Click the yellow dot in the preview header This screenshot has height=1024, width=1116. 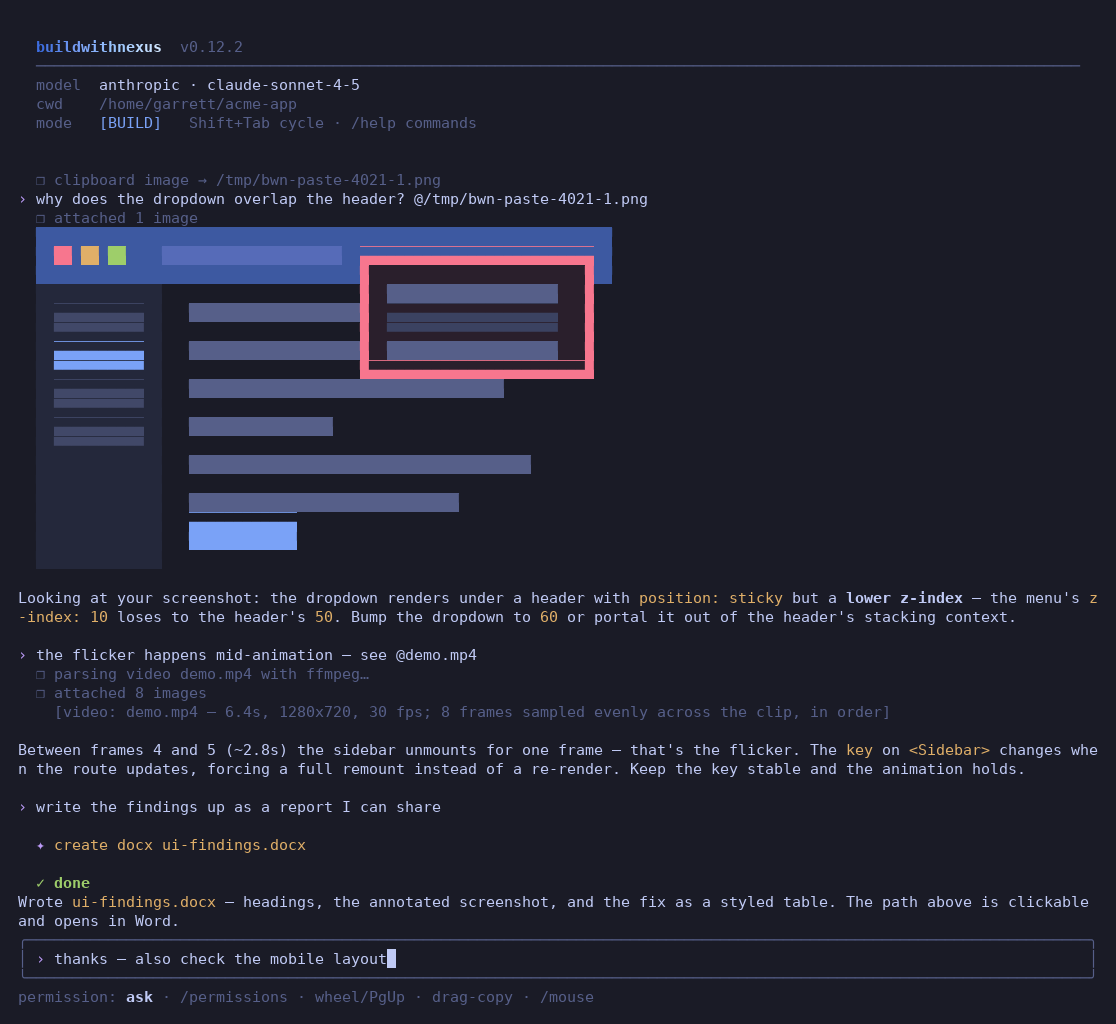[x=90, y=255]
